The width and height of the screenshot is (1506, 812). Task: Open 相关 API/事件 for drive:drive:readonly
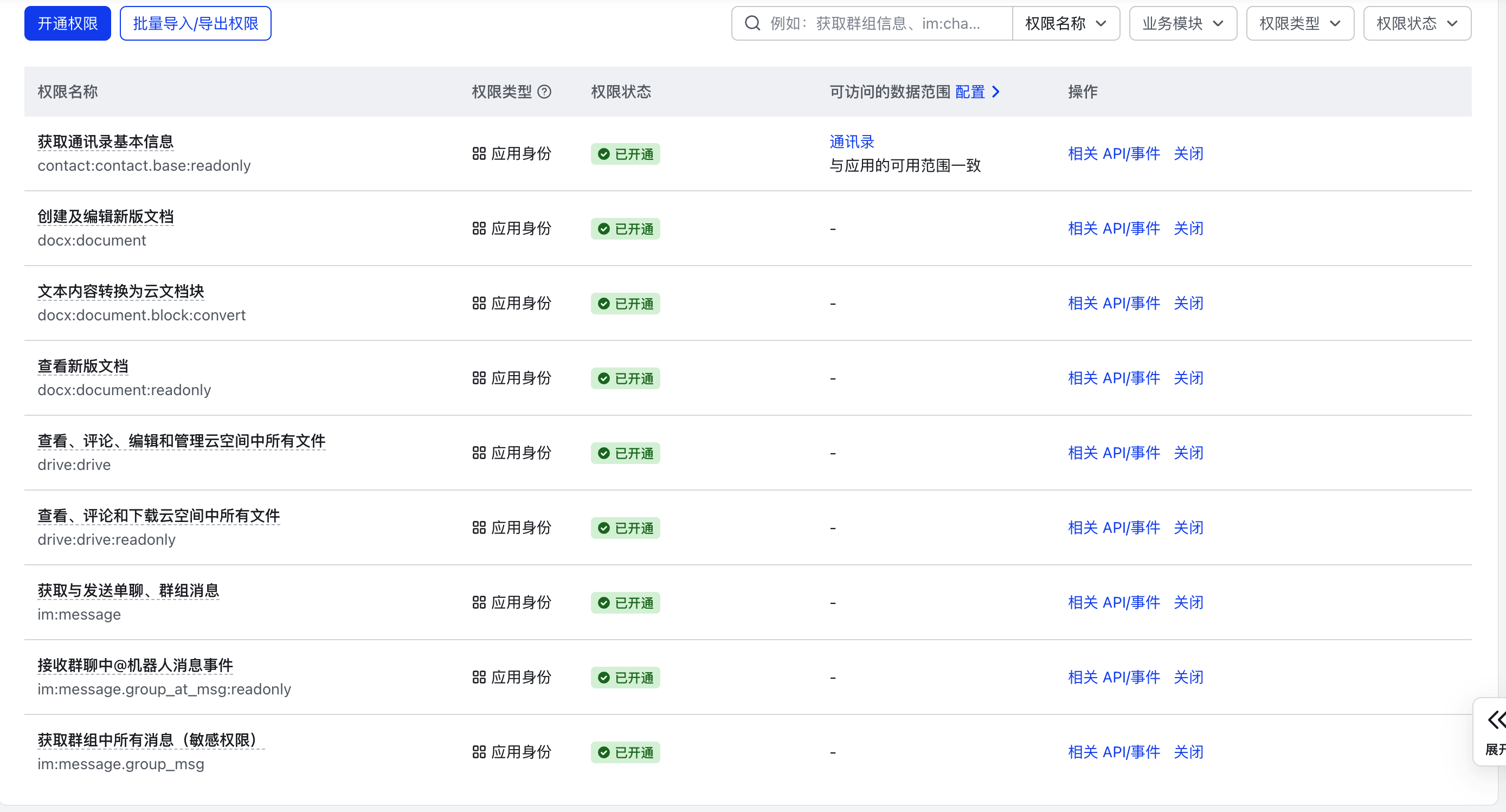click(1113, 528)
